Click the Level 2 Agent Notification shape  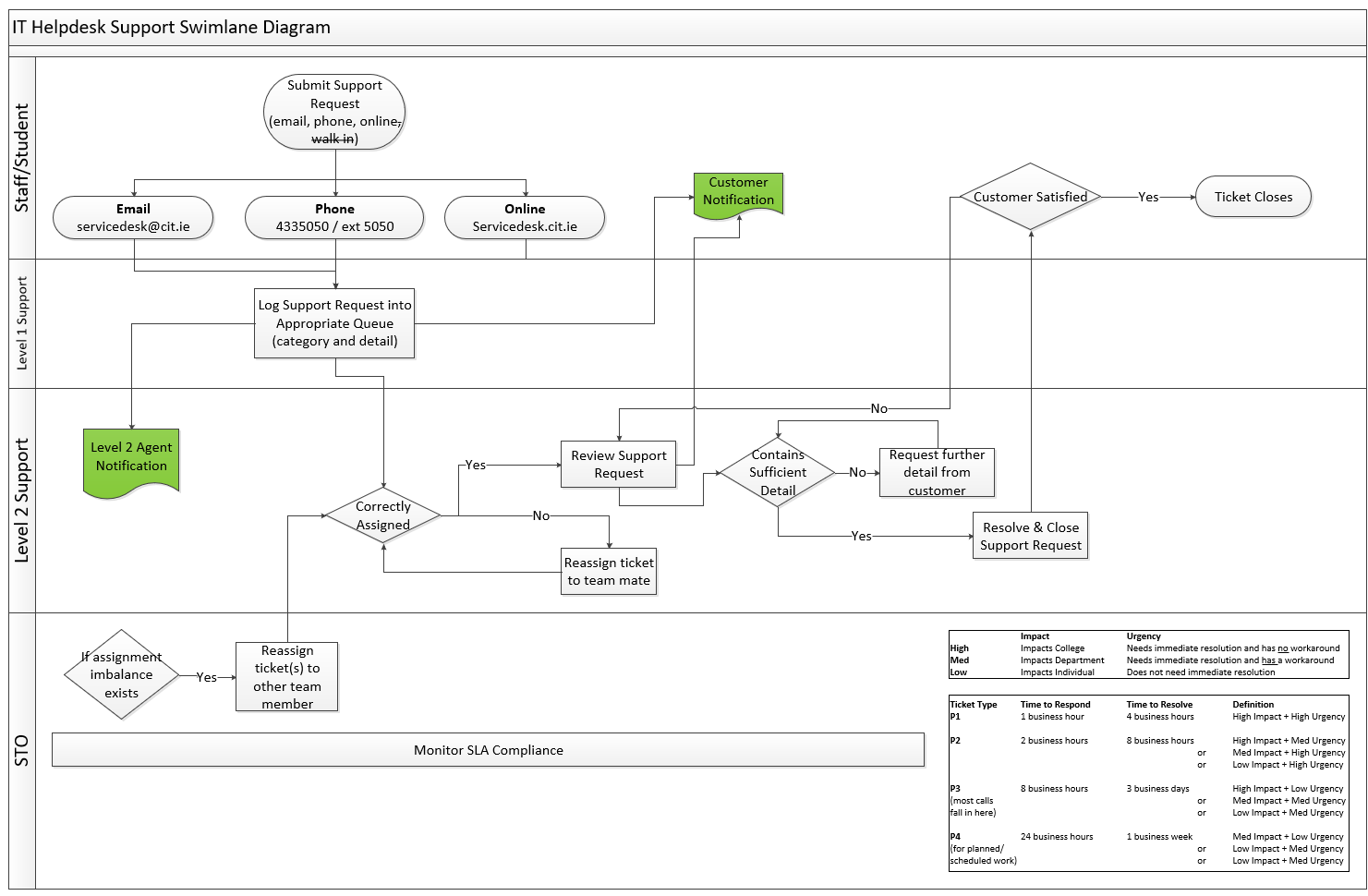click(x=130, y=456)
